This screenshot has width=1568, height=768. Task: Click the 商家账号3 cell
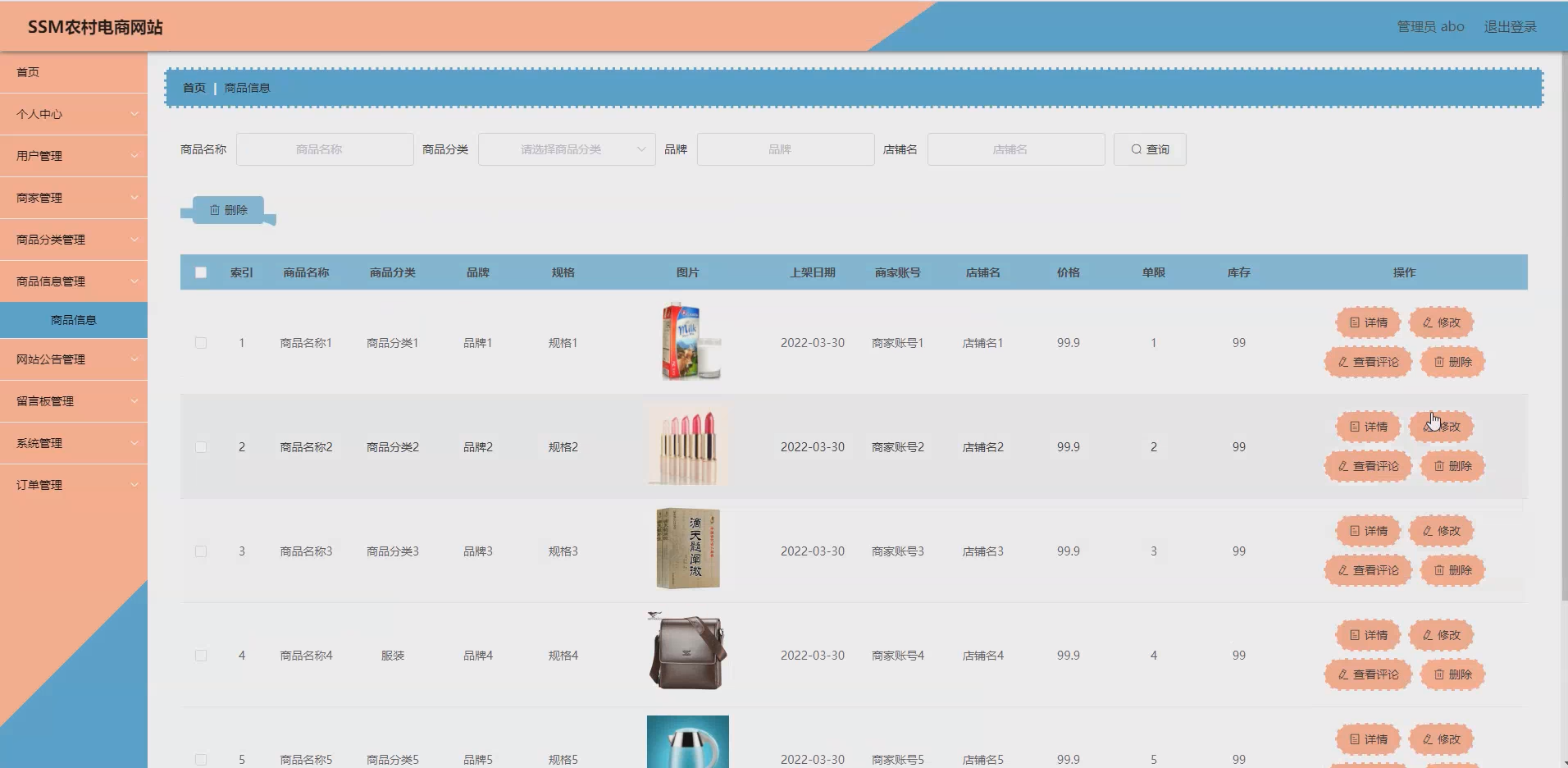pyautogui.click(x=898, y=551)
